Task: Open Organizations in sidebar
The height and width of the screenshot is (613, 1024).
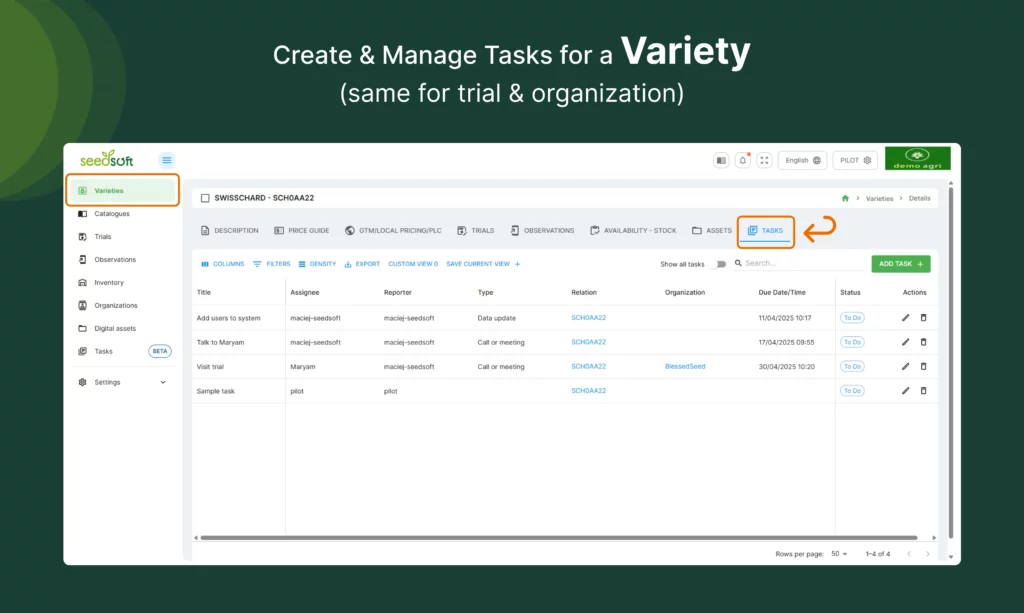Action: 122,306
